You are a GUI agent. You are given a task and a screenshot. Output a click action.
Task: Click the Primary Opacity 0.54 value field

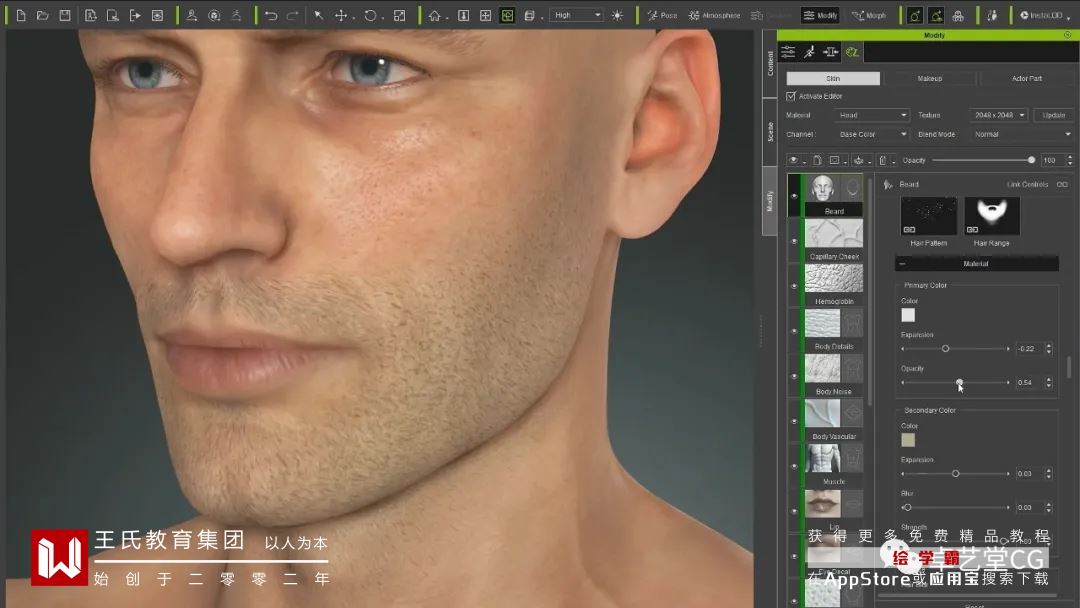coord(1030,382)
